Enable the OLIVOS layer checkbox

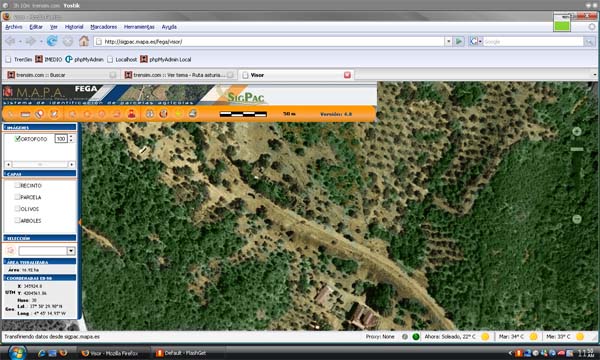(17, 209)
